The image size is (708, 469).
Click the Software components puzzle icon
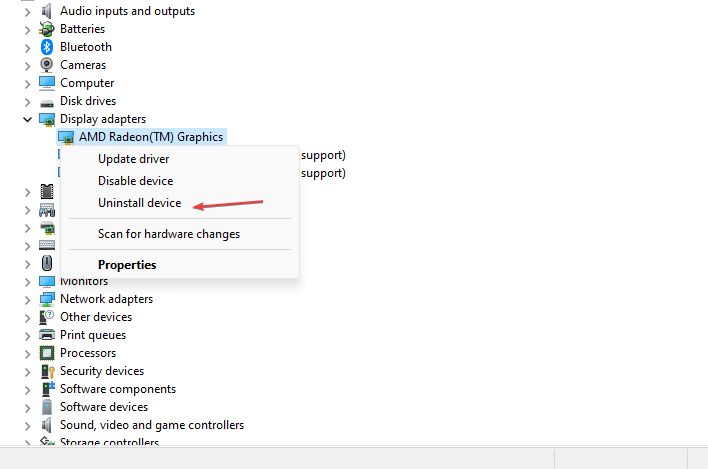(x=47, y=389)
